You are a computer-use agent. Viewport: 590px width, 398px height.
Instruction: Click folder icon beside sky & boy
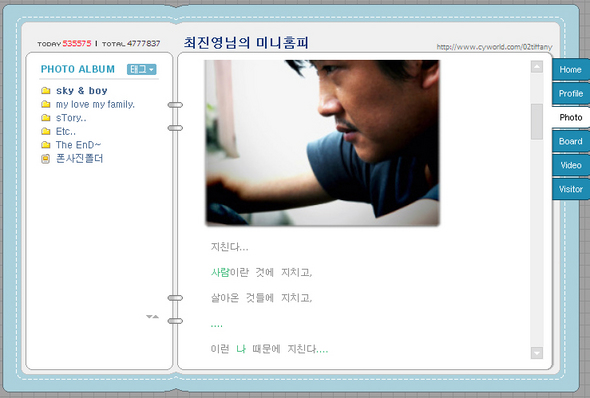(46, 91)
